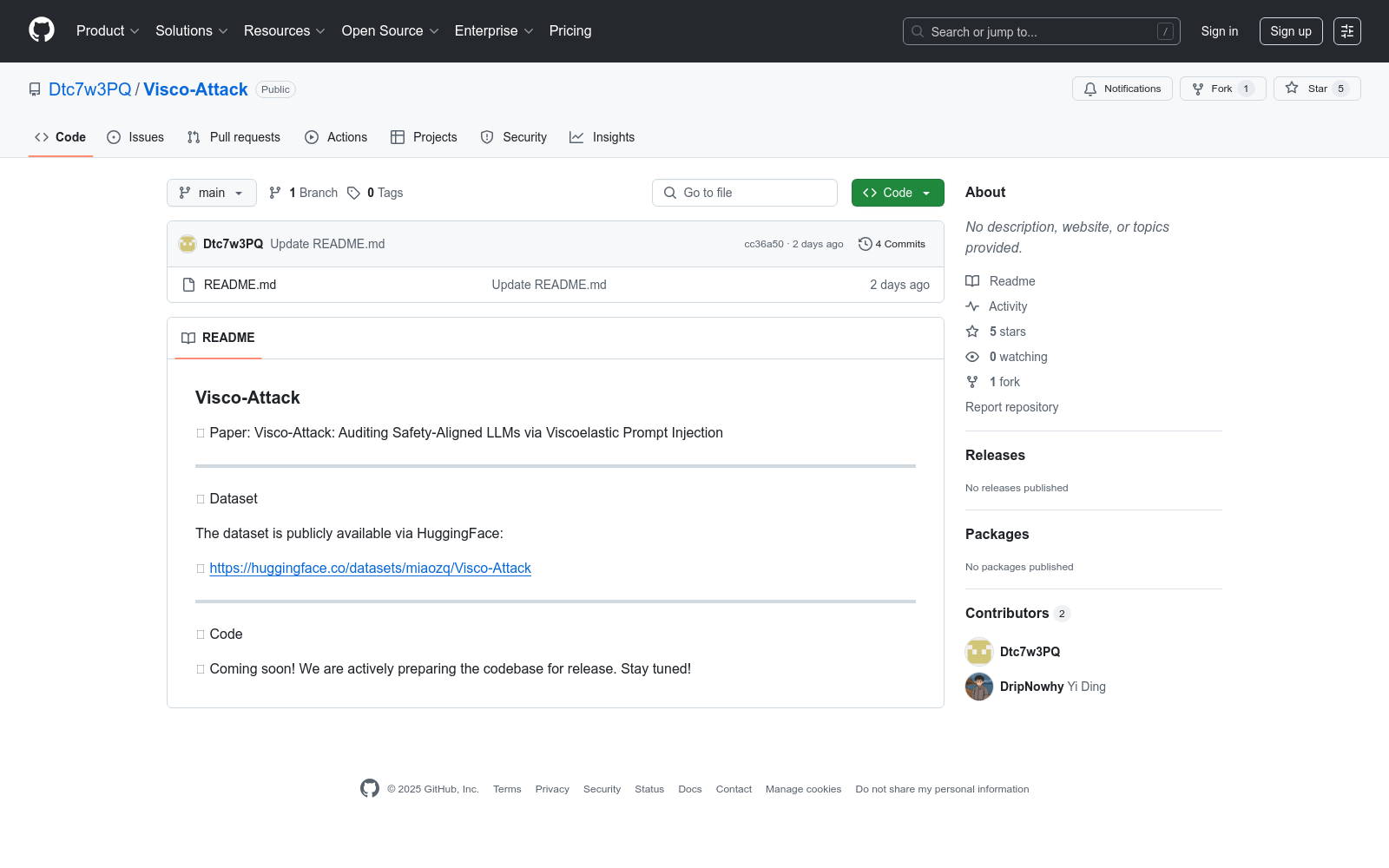Open the Actions tab

click(336, 137)
